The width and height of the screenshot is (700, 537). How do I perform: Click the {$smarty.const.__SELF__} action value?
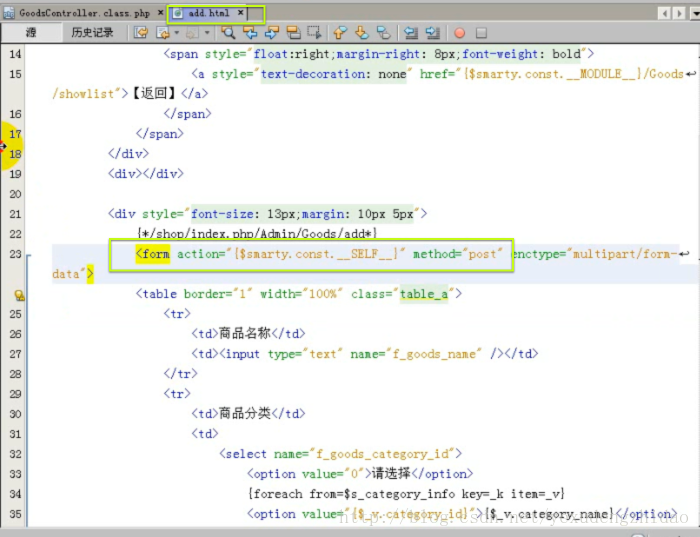point(316,254)
